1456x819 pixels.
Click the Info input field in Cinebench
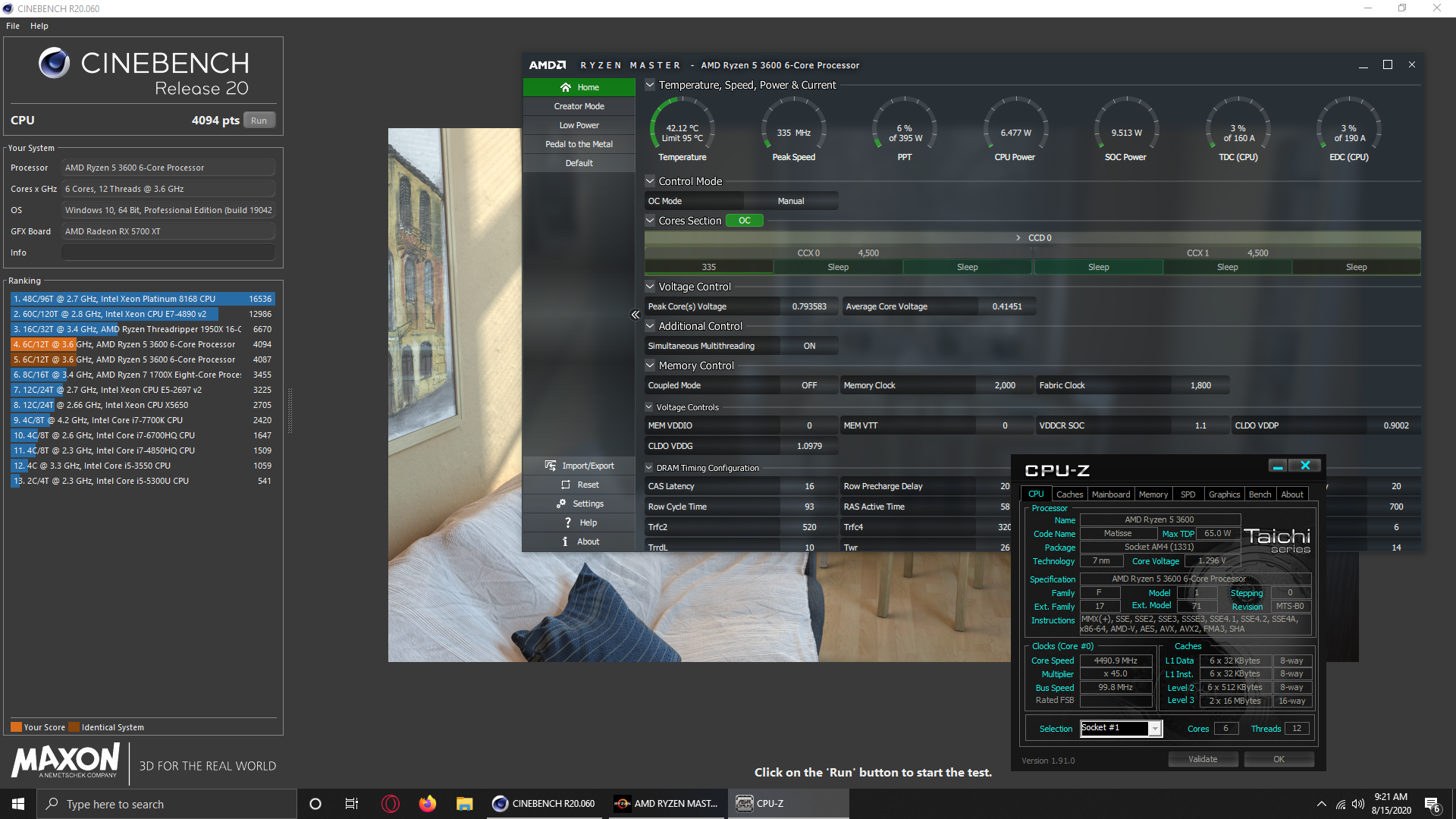168,253
